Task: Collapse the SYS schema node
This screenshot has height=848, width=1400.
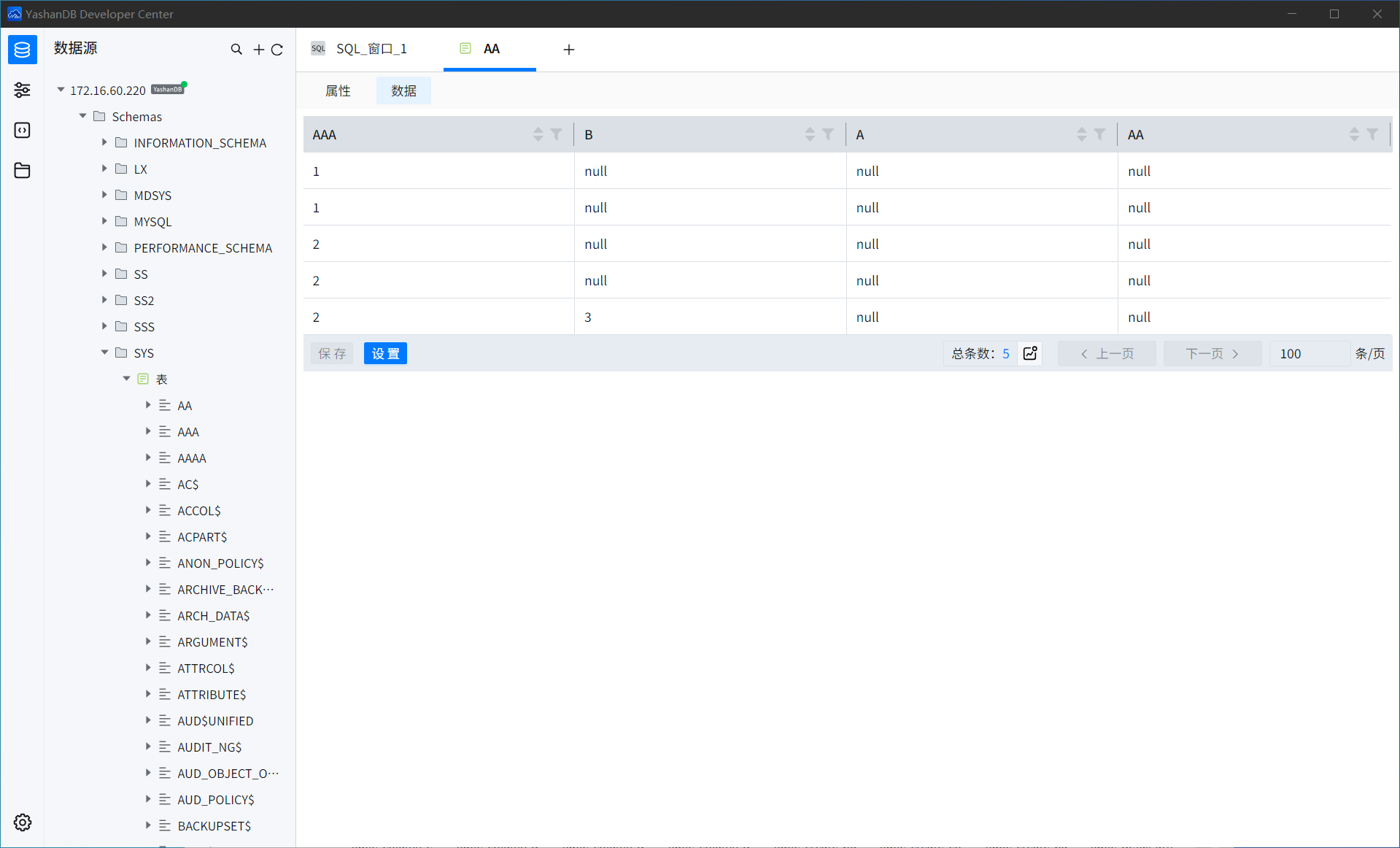Action: 104,352
